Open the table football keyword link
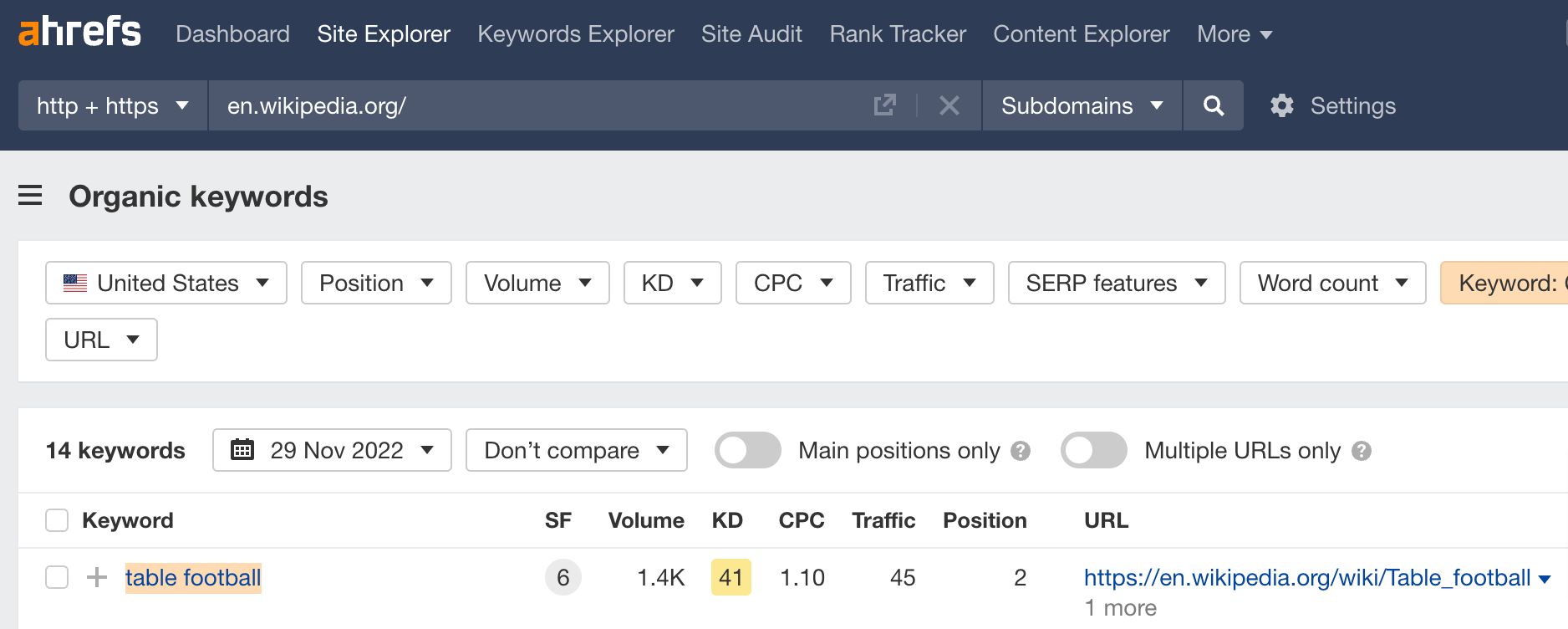The width and height of the screenshot is (1568, 629). (193, 577)
